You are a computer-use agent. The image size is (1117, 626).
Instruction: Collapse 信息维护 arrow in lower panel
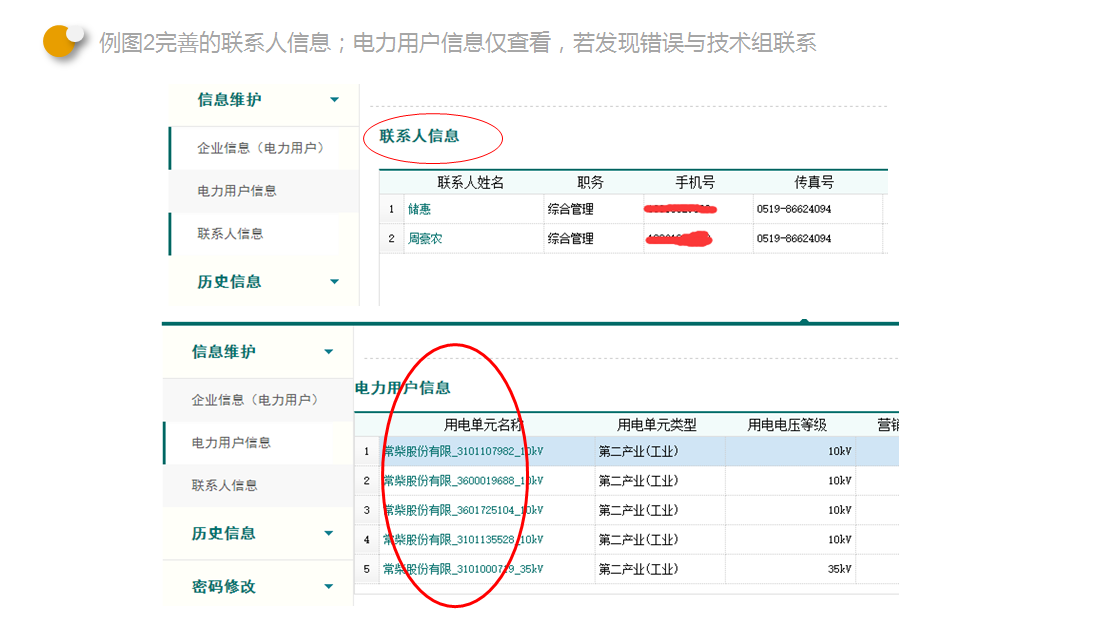329,352
